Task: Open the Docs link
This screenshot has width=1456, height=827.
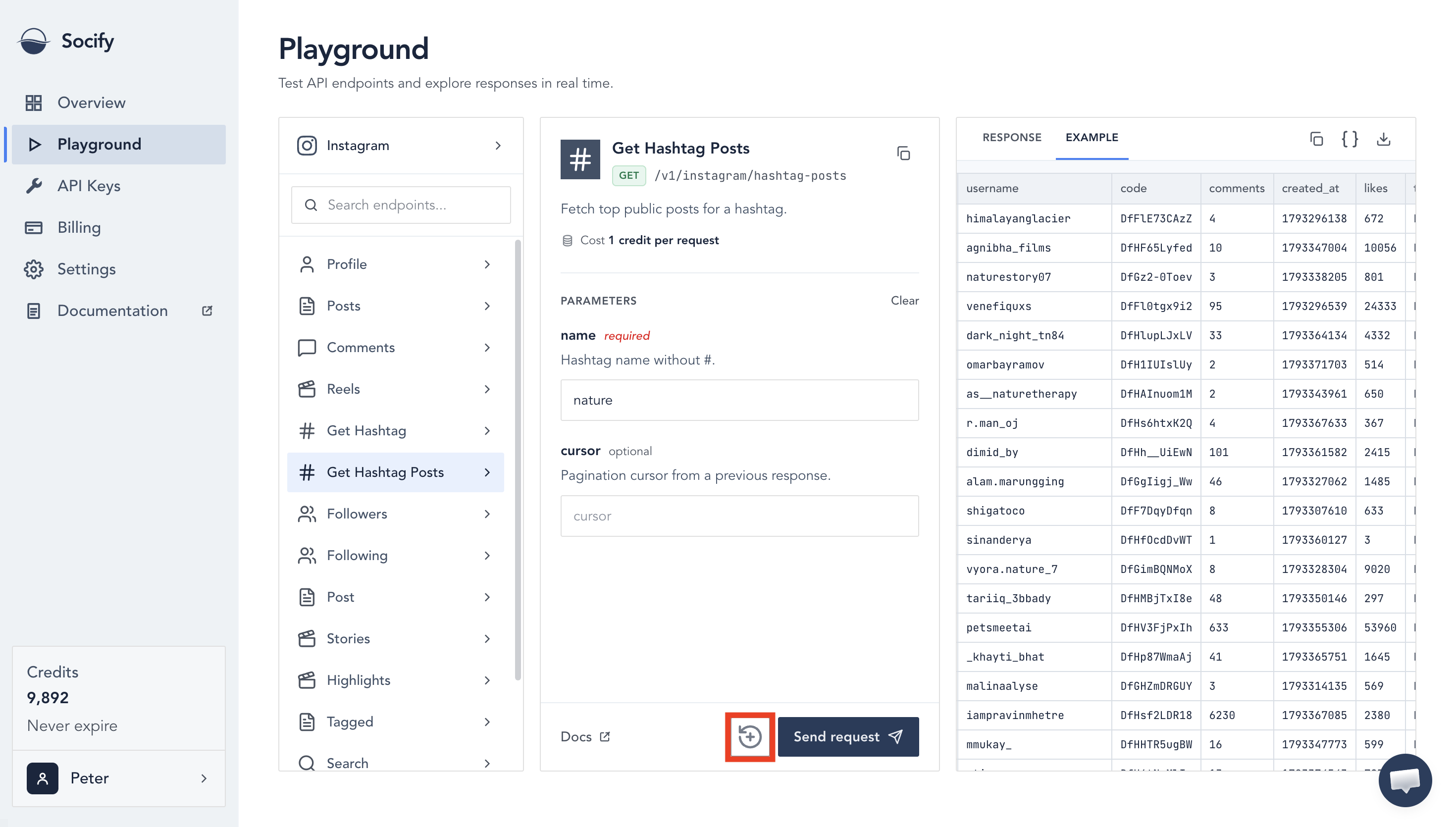Action: pyautogui.click(x=585, y=737)
